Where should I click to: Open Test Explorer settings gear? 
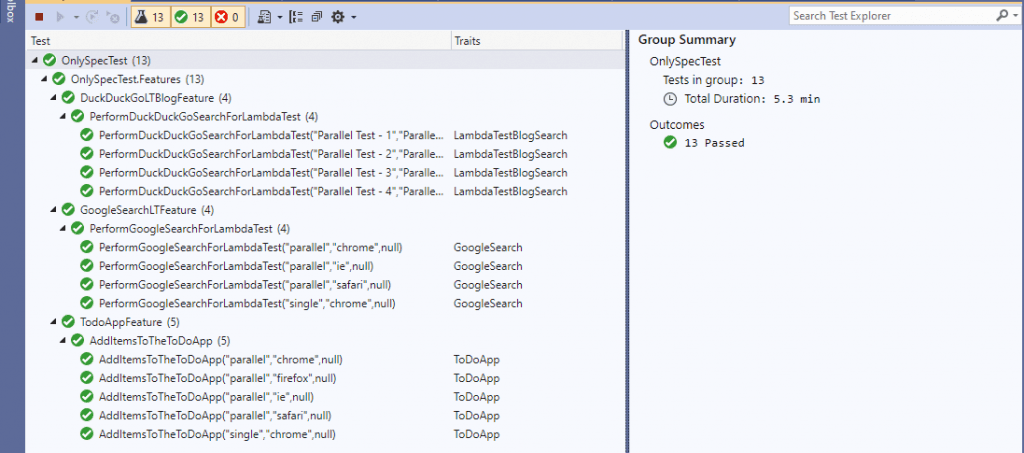coord(338,17)
